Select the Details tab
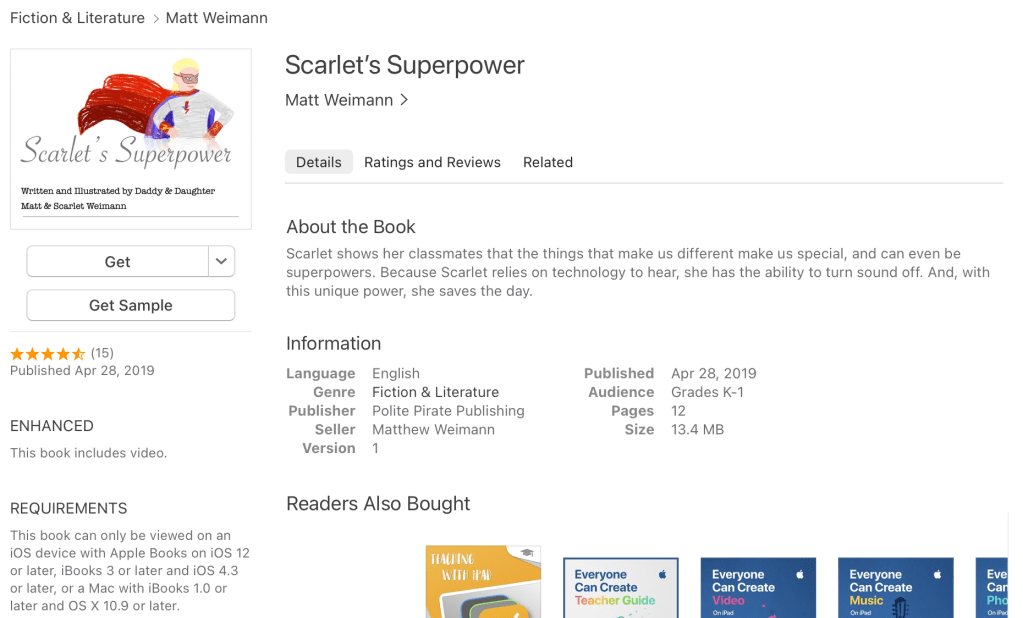This screenshot has height=618, width=1023. pos(319,162)
